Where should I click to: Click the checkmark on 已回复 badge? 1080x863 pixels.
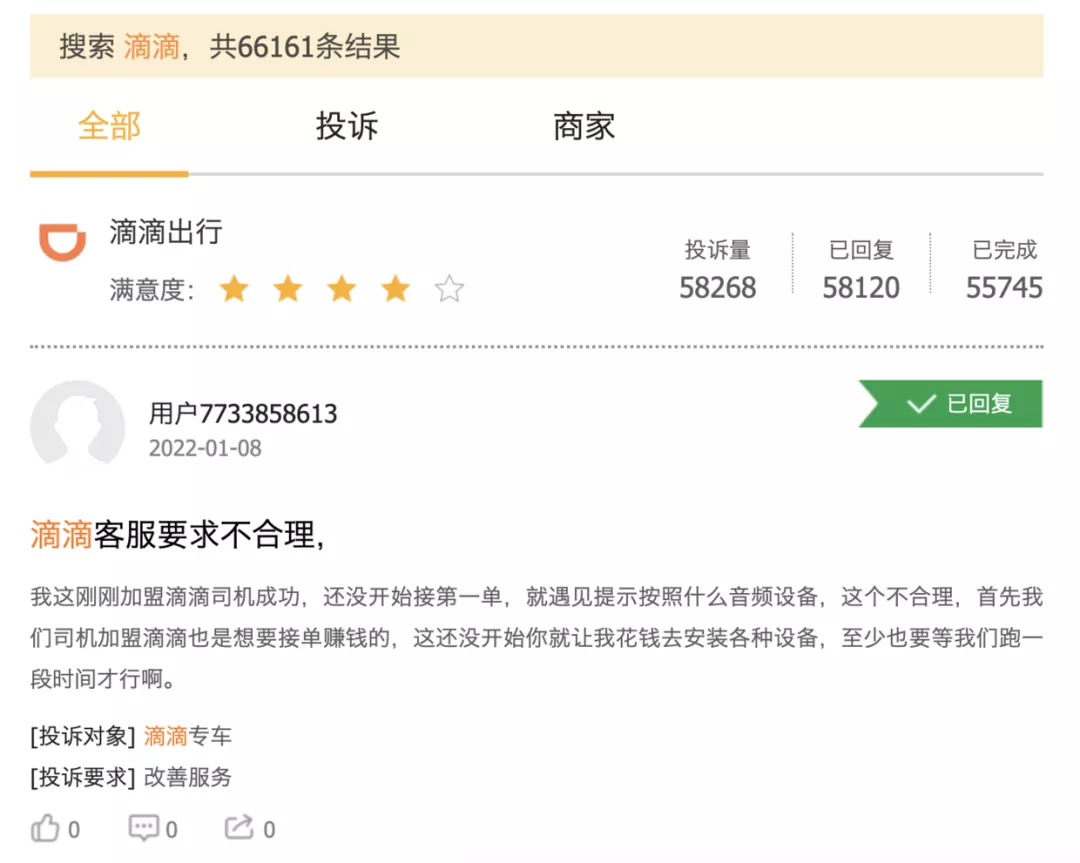point(920,404)
